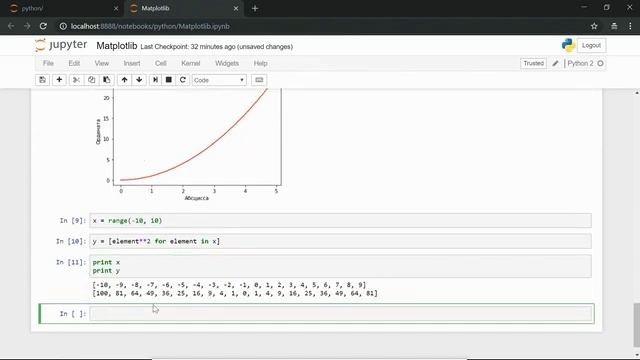Image resolution: width=640 pixels, height=360 pixels.
Task: Click the printed y squares output line
Action: pos(235,293)
